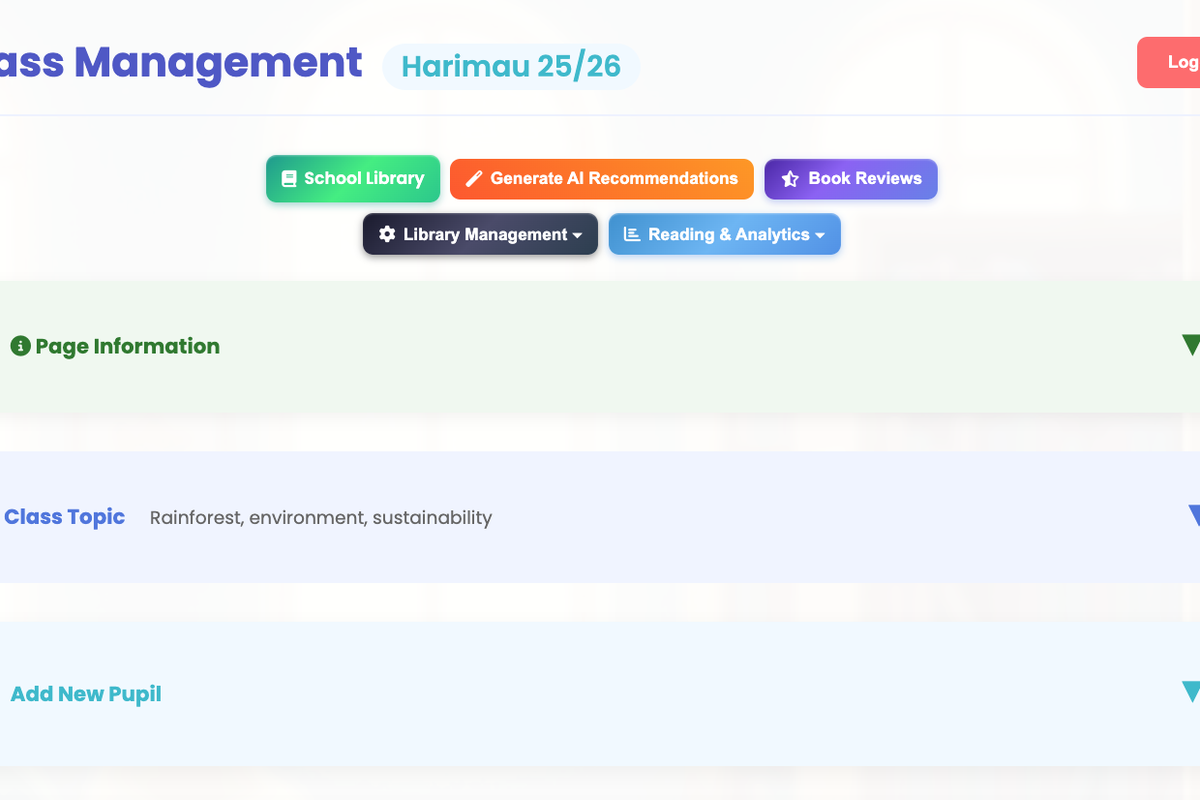The image size is (1200, 800).
Task: Click Generate AI Recommendations button
Action: tap(602, 179)
